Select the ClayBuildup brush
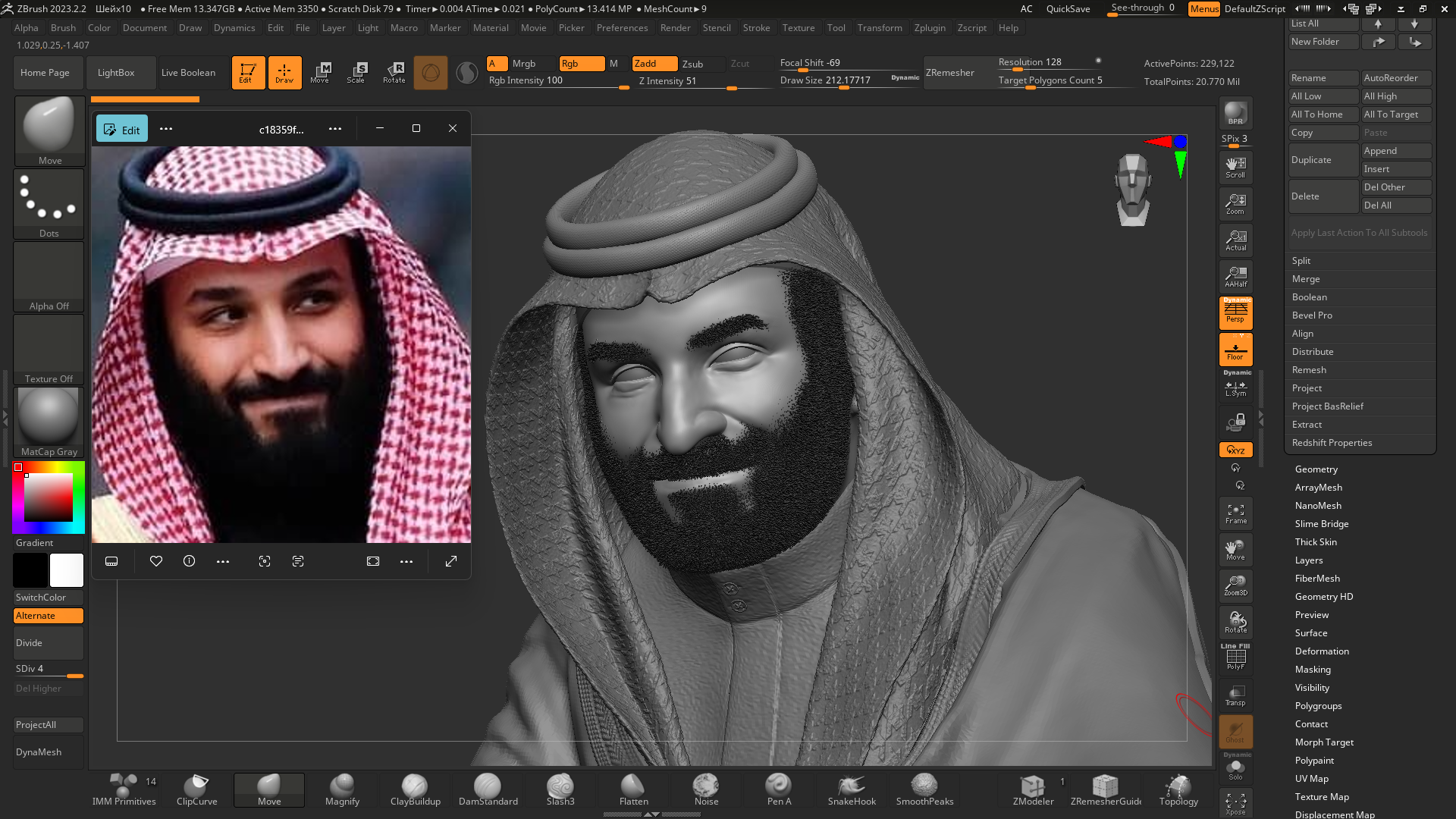 point(415,790)
